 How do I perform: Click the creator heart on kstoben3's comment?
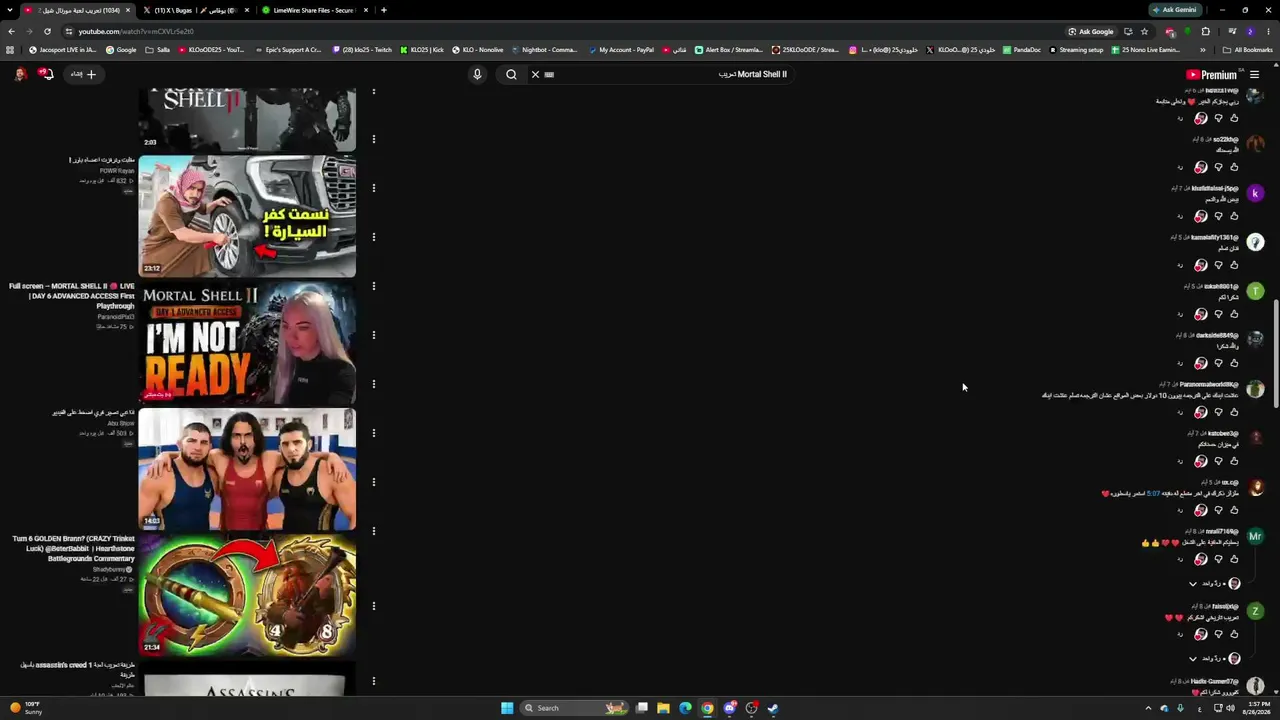[x=1201, y=461]
